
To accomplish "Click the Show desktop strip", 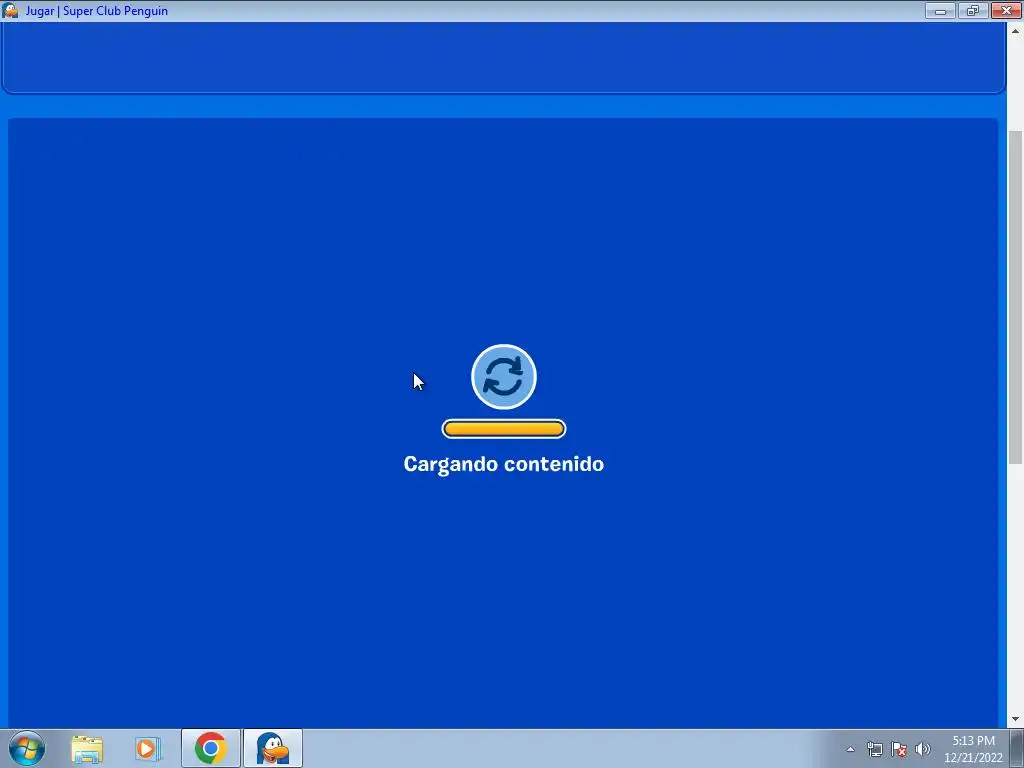I will tap(1017, 748).
